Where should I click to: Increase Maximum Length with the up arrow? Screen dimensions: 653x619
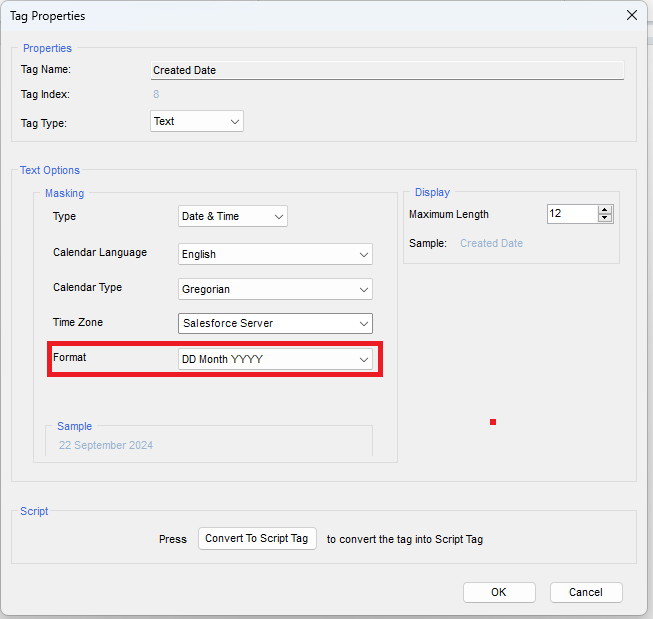coord(604,210)
